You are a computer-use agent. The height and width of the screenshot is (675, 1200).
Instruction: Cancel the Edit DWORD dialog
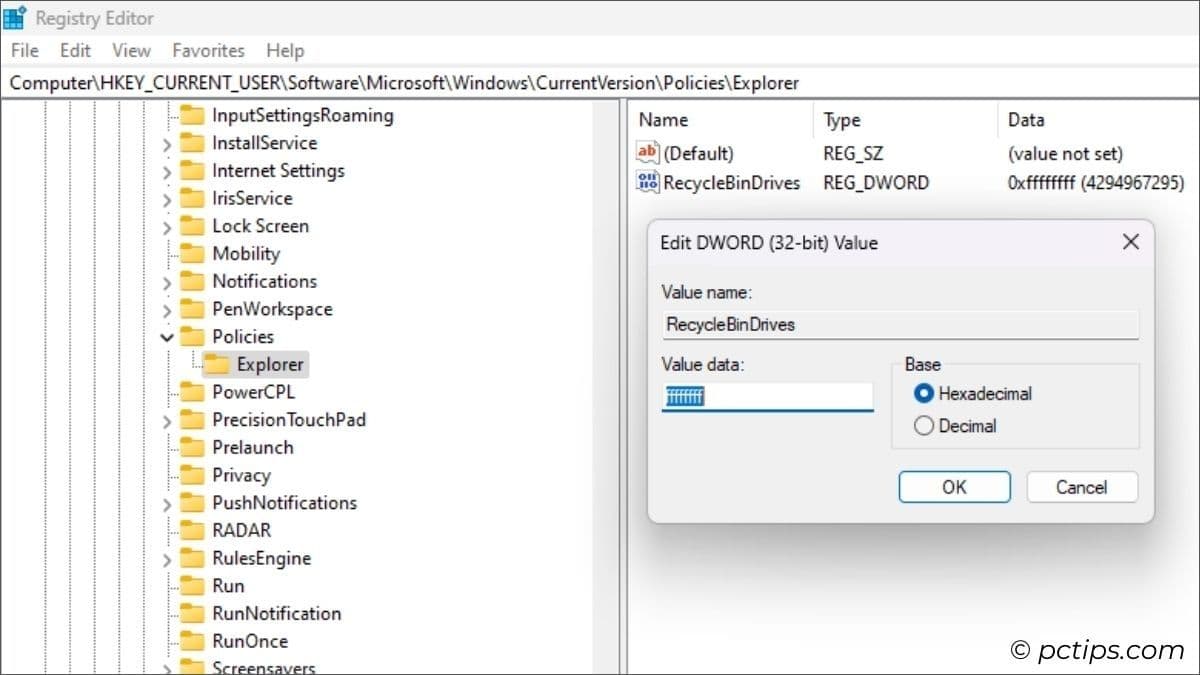tap(1081, 487)
